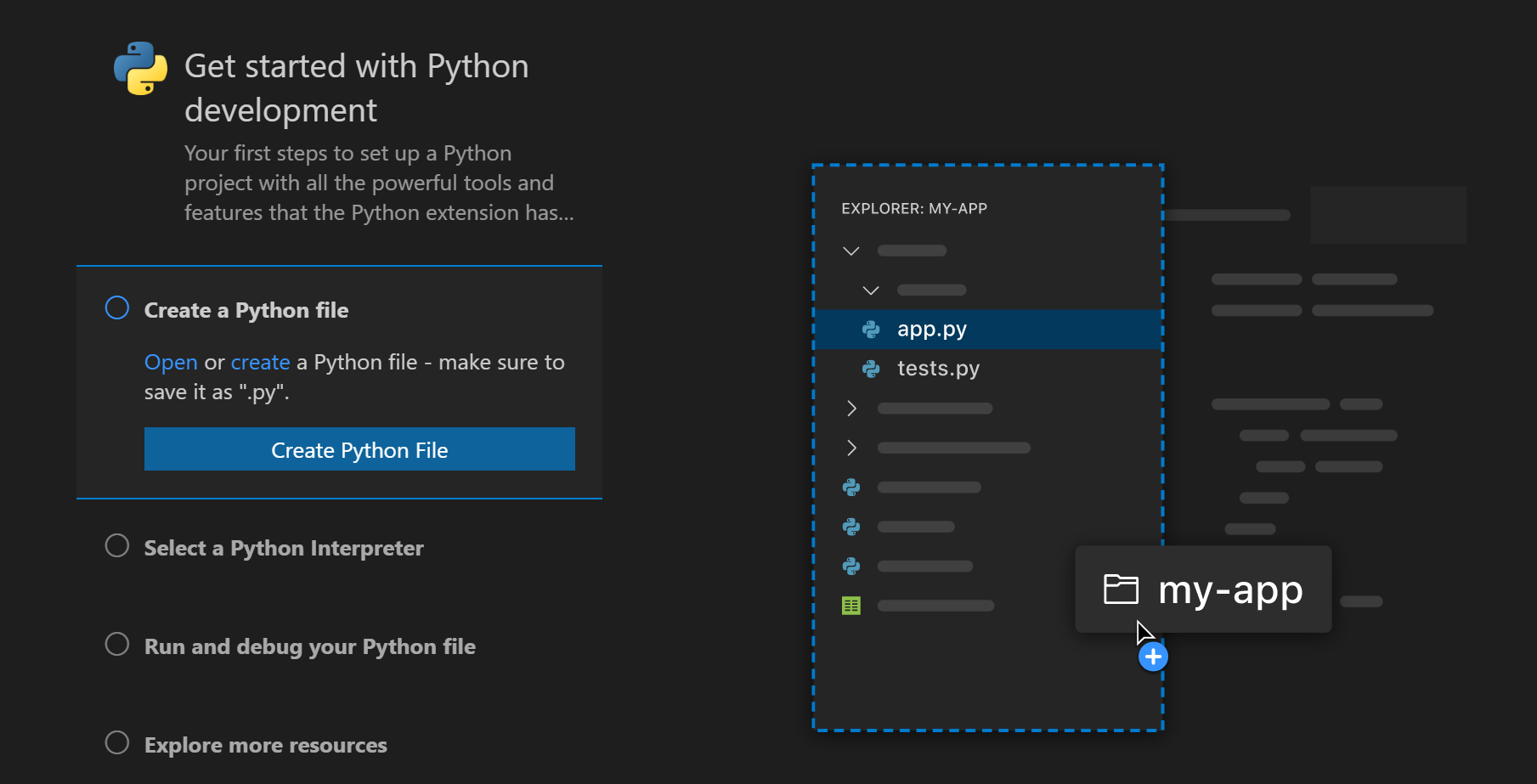Click the EXPLORER: MY-APP header
The image size is (1537, 784).
pyautogui.click(x=914, y=207)
